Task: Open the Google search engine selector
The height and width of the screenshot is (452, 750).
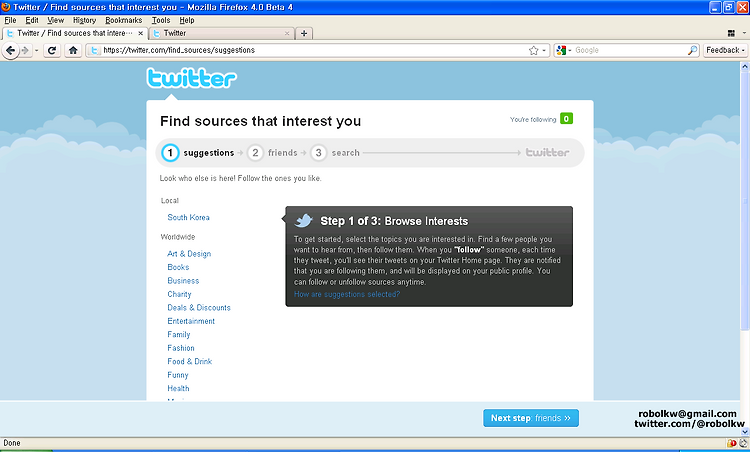Action: [563, 50]
